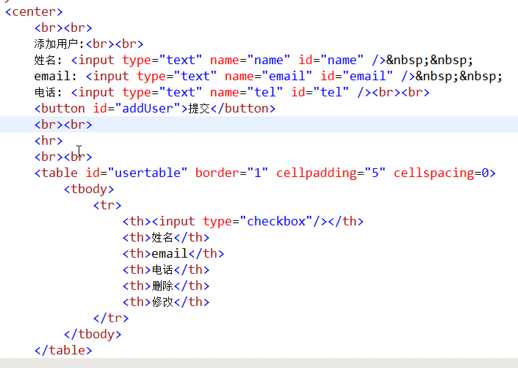This screenshot has height=368, width=518.
Task: Click the <th>姓名</th> line
Action: click(x=166, y=237)
